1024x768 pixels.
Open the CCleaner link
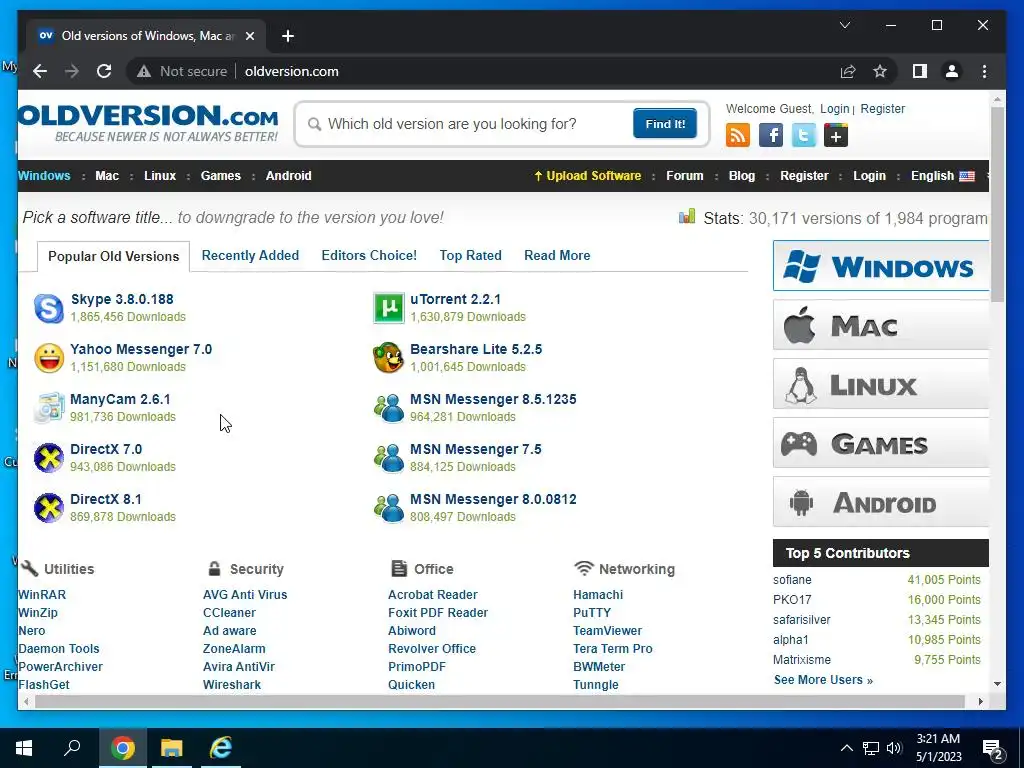[x=229, y=613]
